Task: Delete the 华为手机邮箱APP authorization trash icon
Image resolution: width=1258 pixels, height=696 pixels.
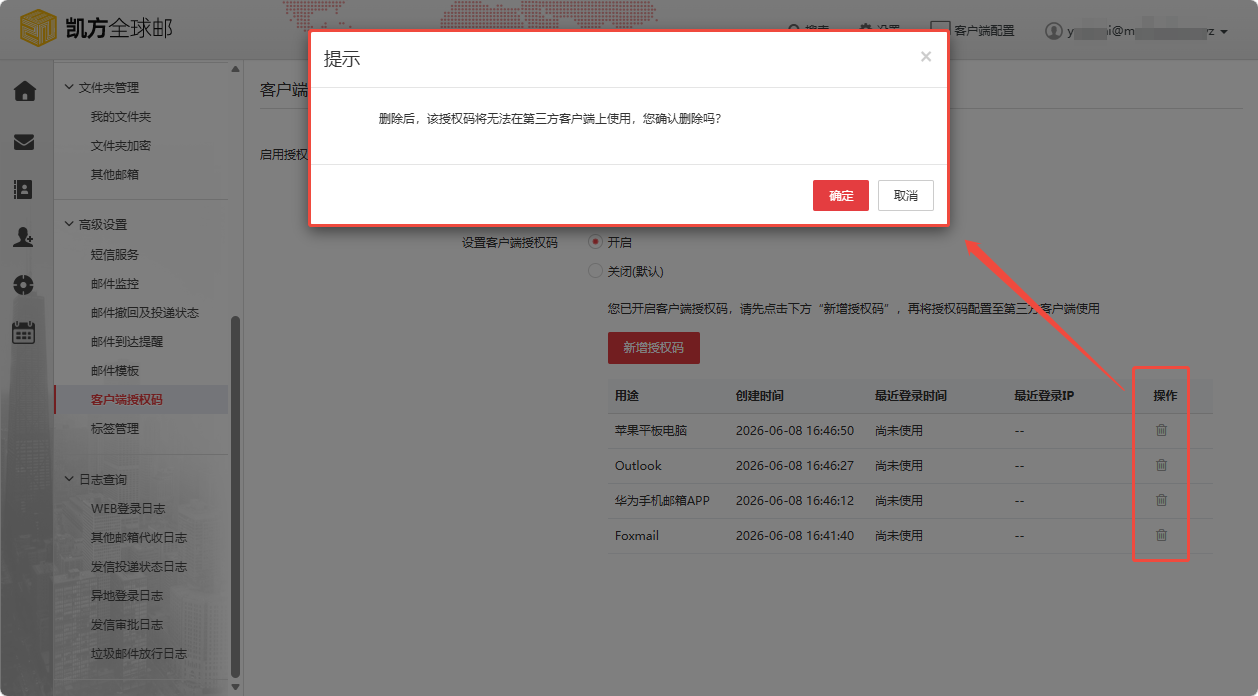Action: click(1161, 500)
